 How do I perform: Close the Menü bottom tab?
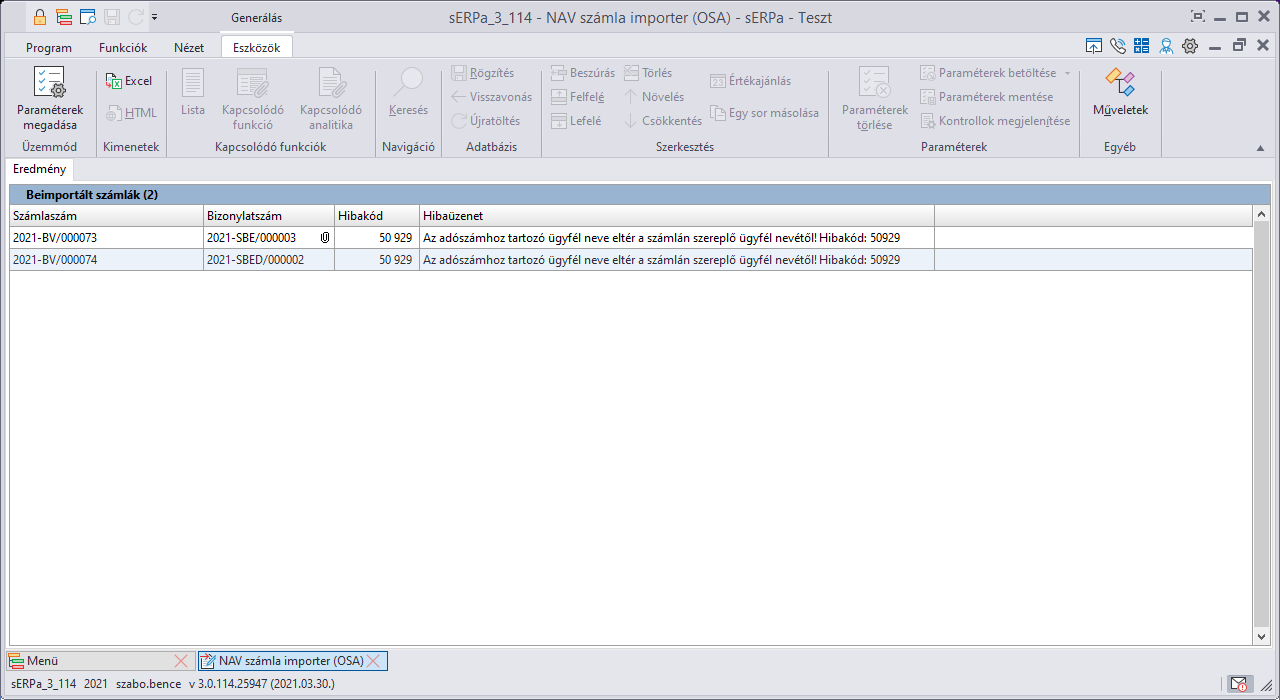181,661
